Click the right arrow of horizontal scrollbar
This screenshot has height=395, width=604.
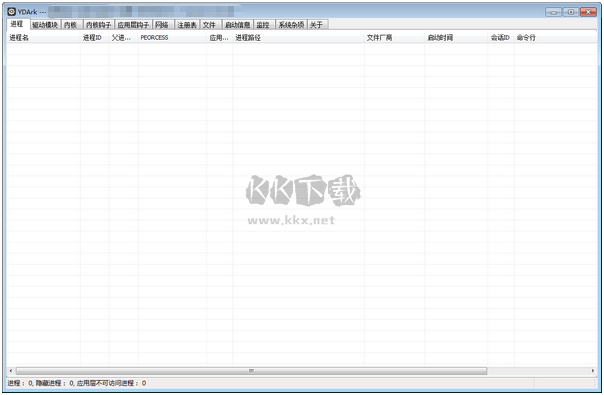pyautogui.click(x=593, y=371)
